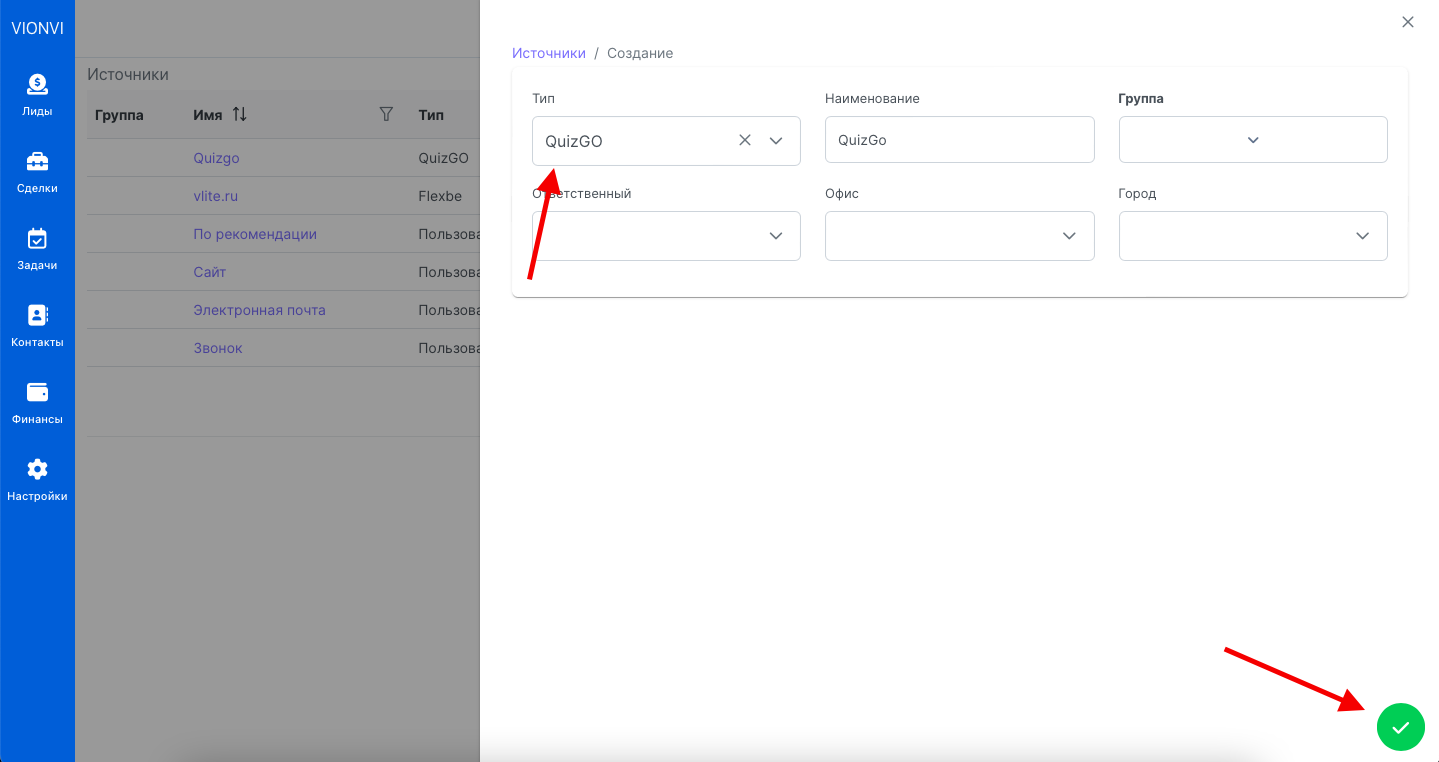
Task: Open the Настройки gear icon
Action: click(37, 469)
